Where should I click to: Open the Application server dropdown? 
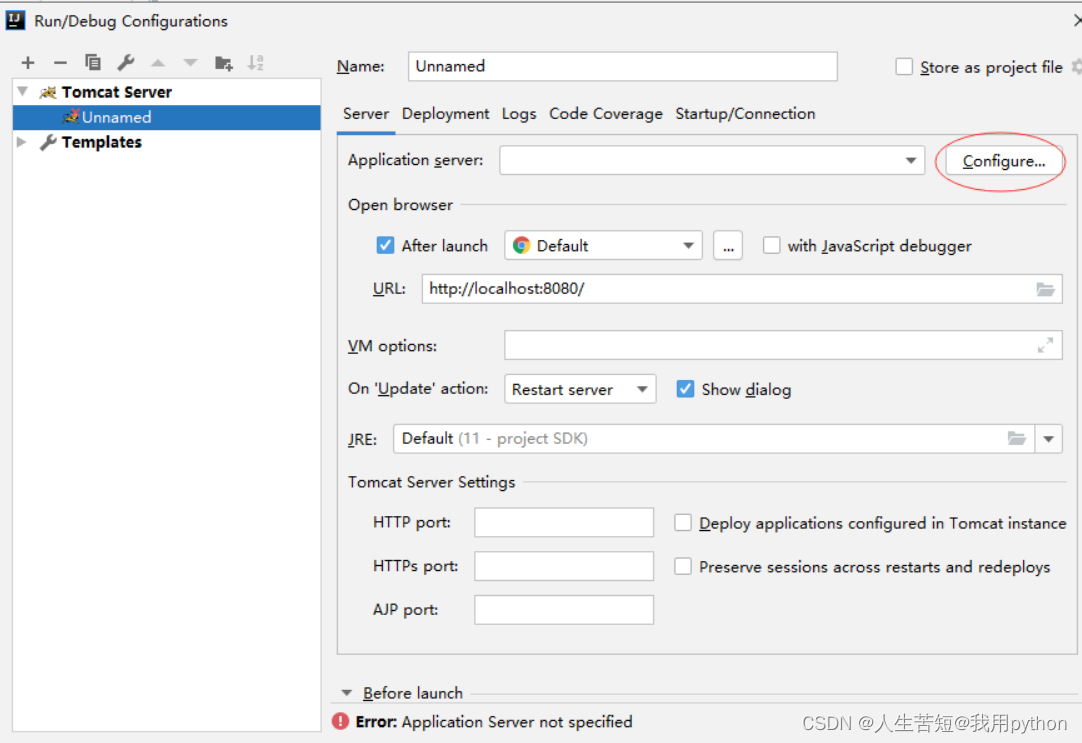pyautogui.click(x=911, y=160)
